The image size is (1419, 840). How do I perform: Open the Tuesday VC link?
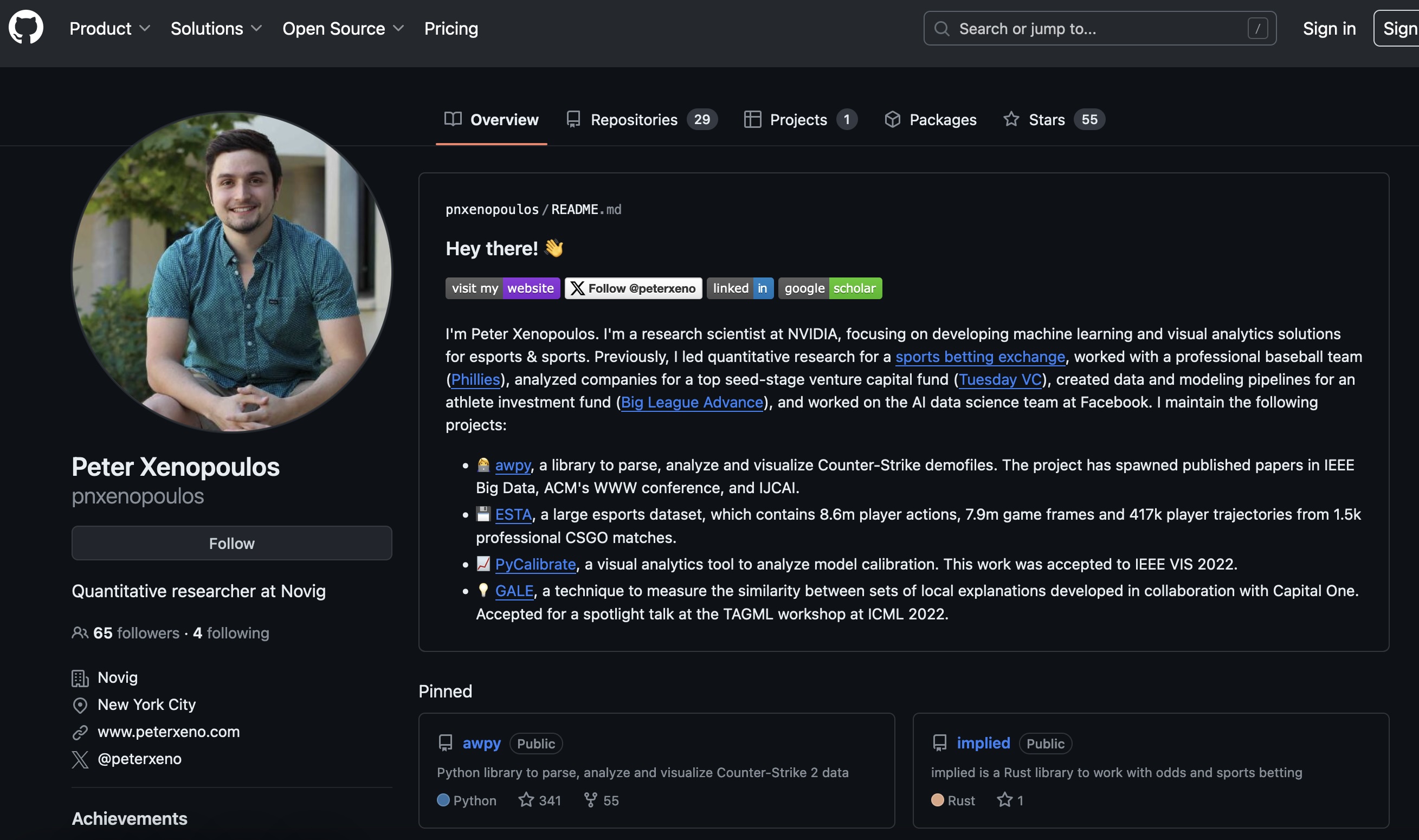click(x=999, y=379)
